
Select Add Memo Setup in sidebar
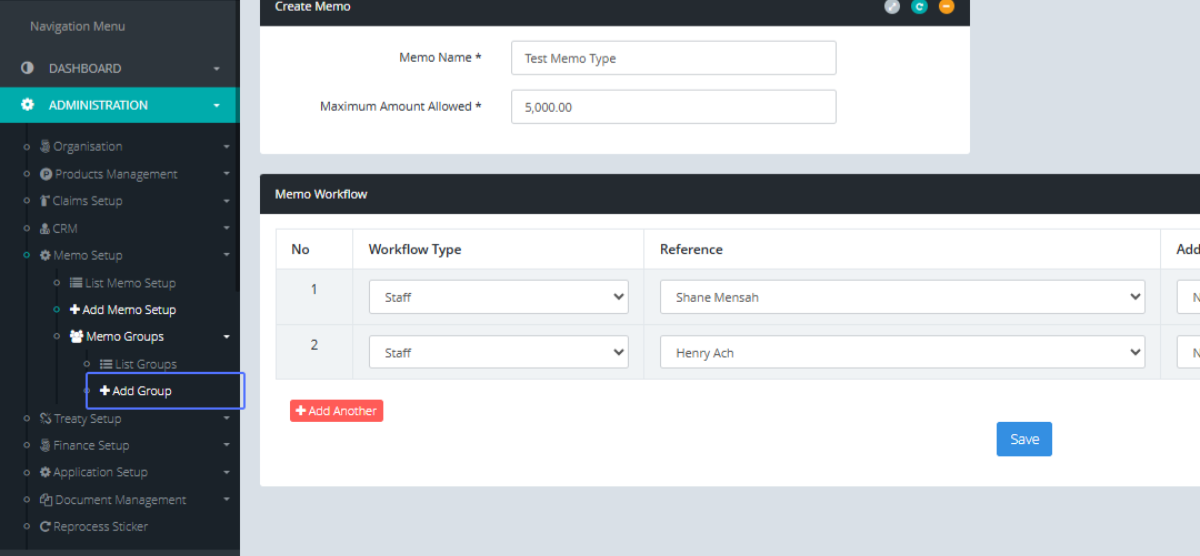[129, 310]
